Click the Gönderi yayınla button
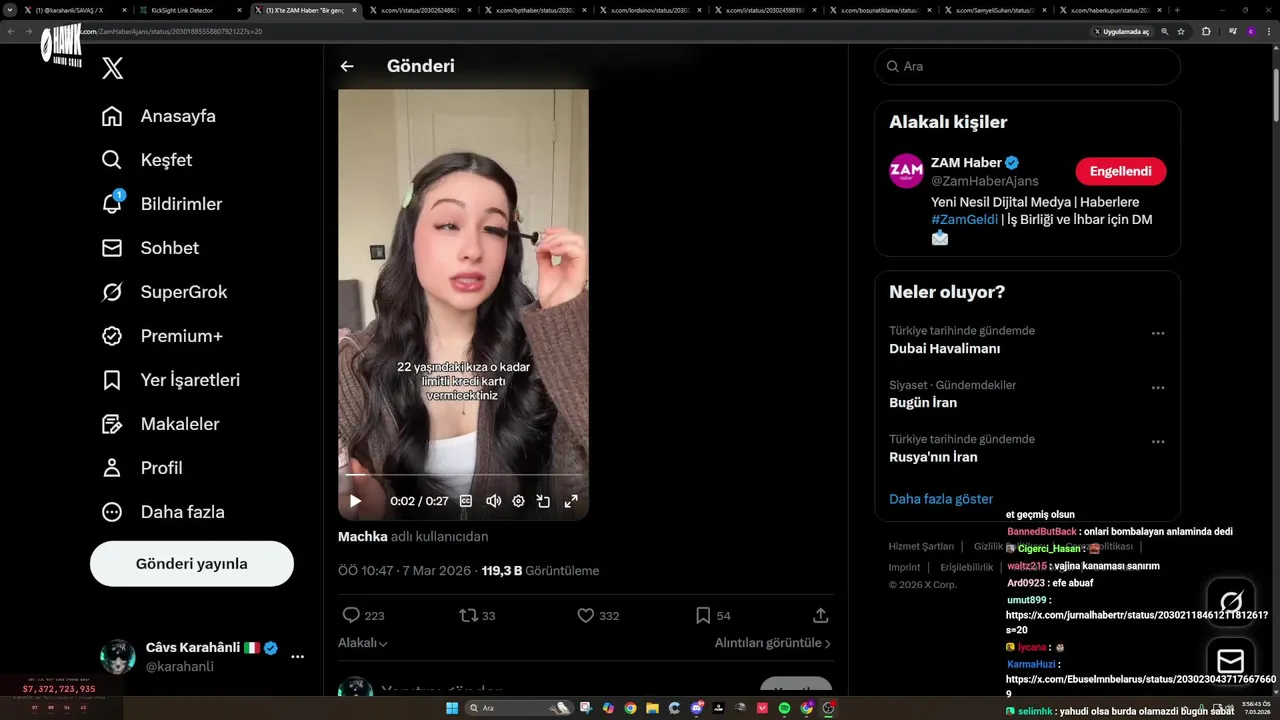The width and height of the screenshot is (1280, 720). pos(192,564)
